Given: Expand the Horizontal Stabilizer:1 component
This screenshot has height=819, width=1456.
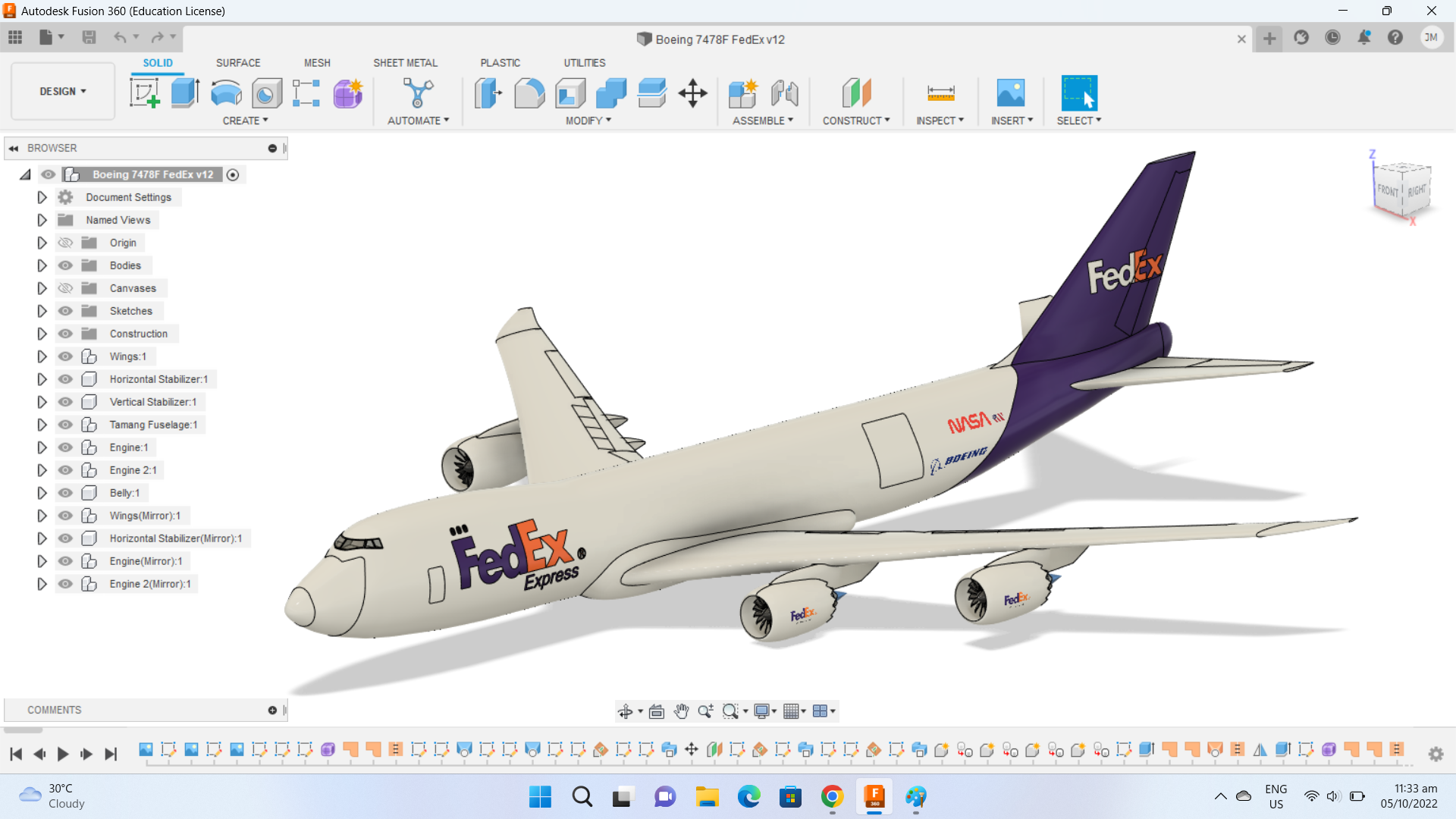Looking at the screenshot, I should [x=42, y=379].
